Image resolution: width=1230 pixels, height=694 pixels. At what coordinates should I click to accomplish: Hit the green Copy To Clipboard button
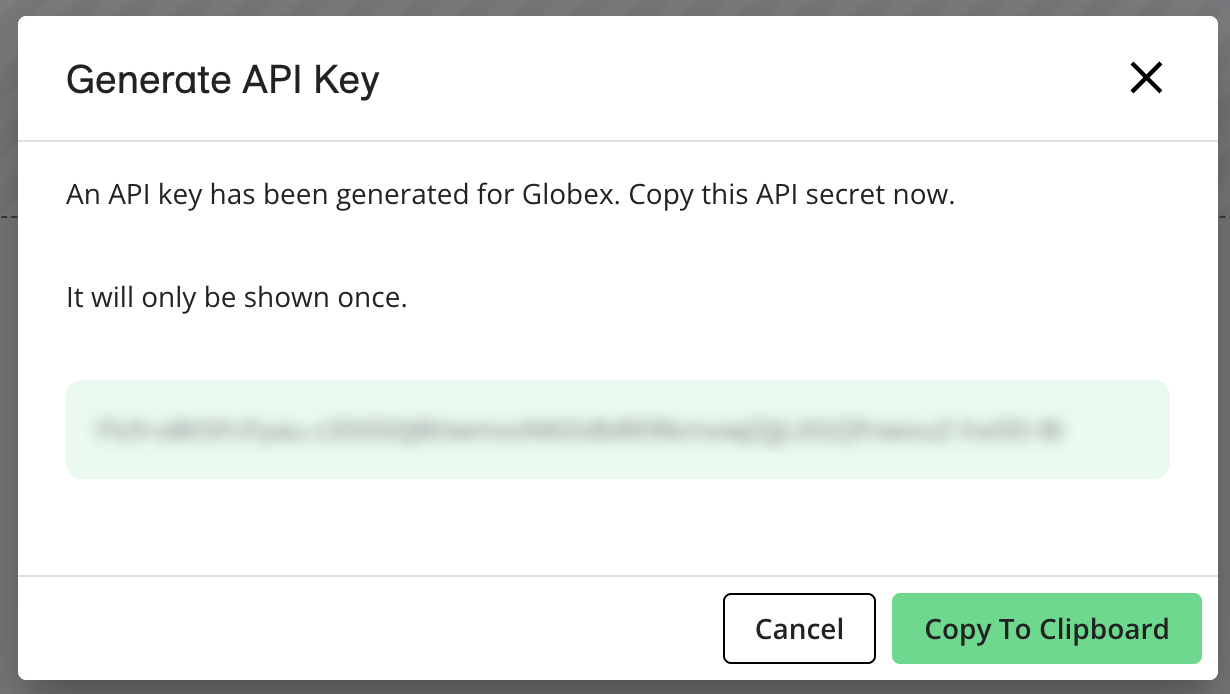click(1046, 628)
